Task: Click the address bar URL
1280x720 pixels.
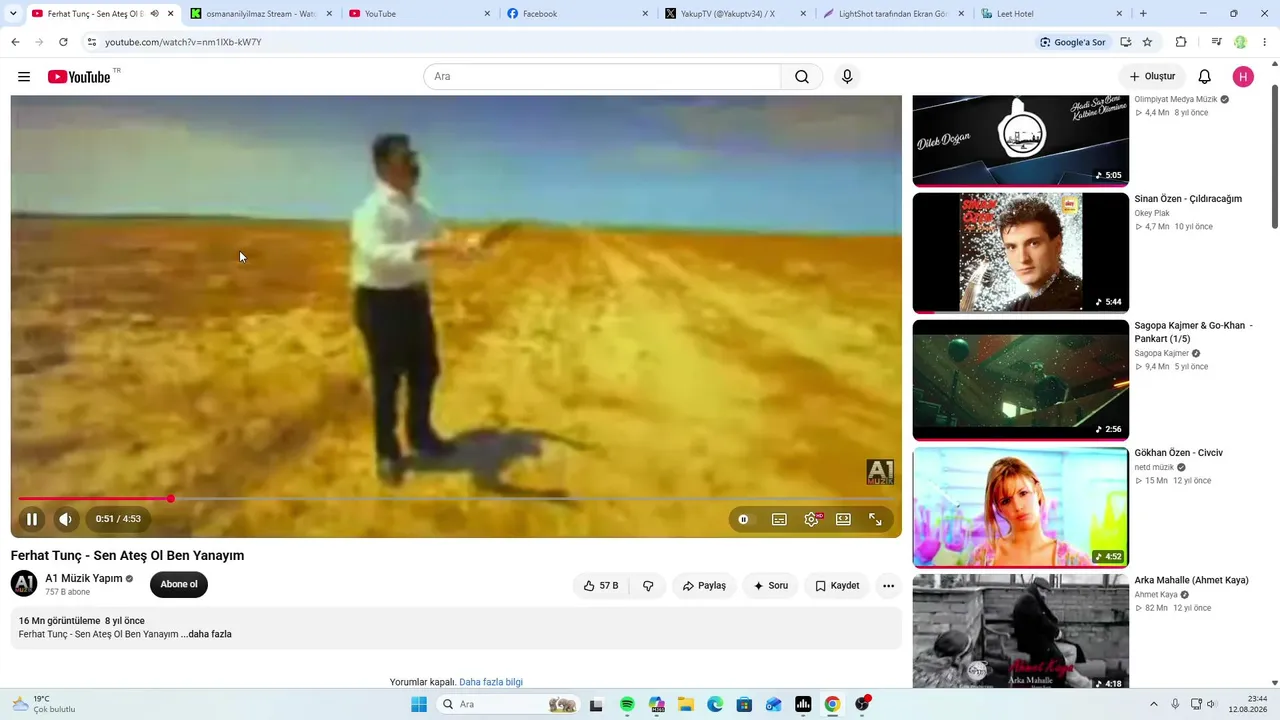Action: pyautogui.click(x=183, y=42)
